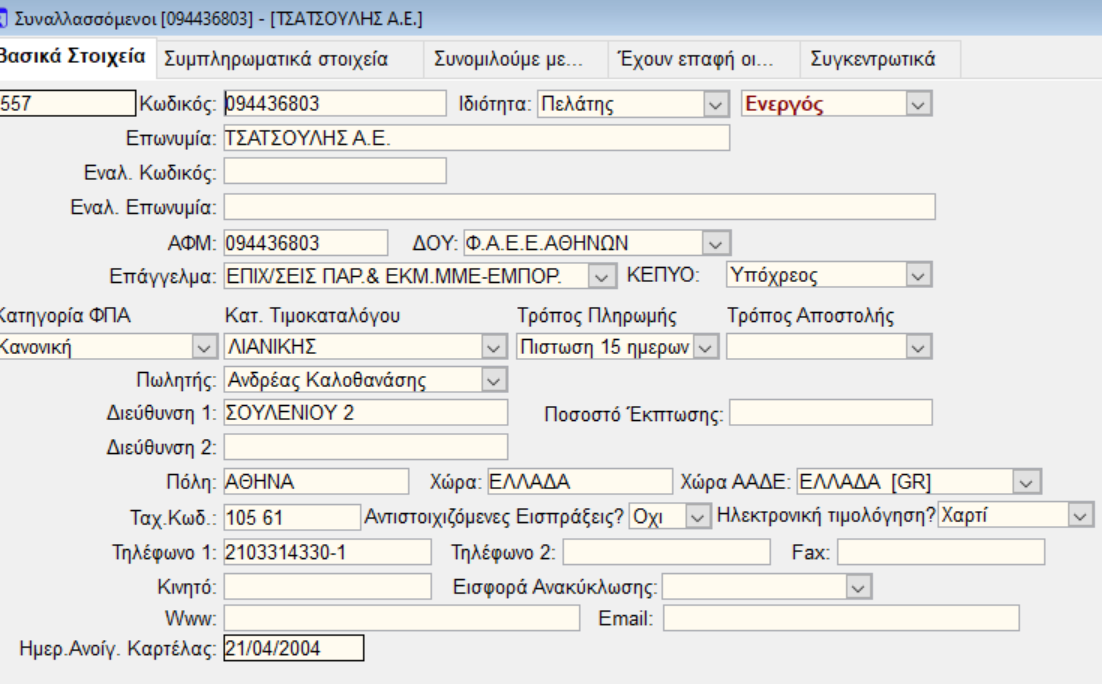The height and width of the screenshot is (684, 1102).
Task: Open the Συνομιλούμε με tab
Action: pyautogui.click(x=508, y=59)
